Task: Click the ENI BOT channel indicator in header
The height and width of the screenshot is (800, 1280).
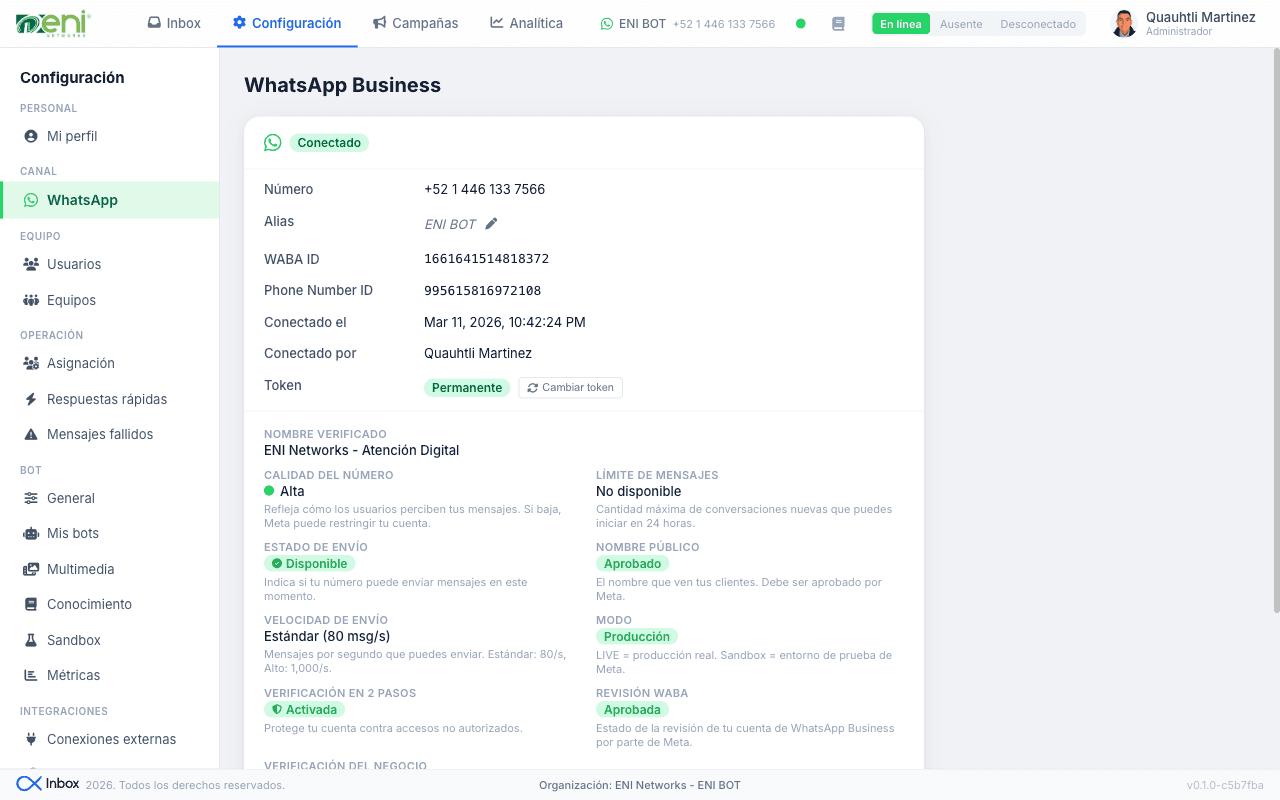Action: (x=688, y=24)
